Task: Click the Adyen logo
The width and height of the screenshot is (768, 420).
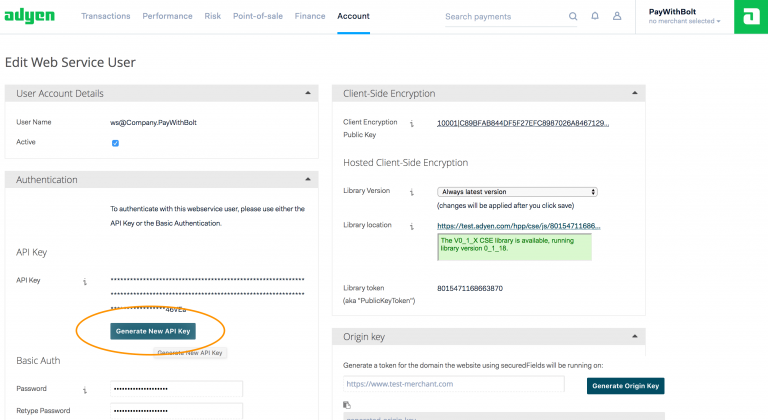Action: click(x=29, y=16)
